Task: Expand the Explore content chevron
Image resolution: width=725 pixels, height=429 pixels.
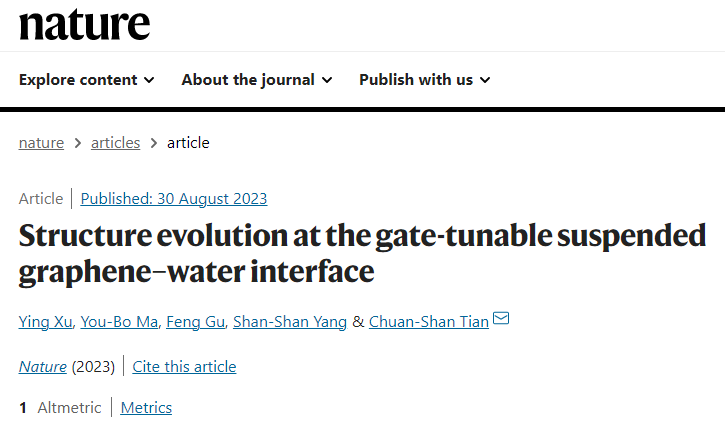Action: tap(149, 80)
